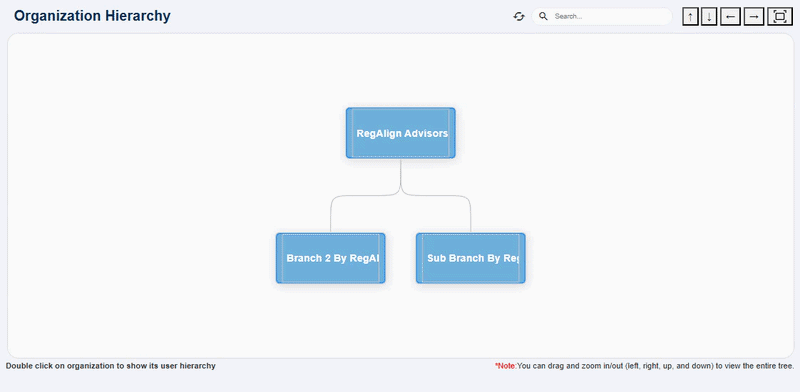Click the double click instruction text
The width and height of the screenshot is (800, 392).
[x=111, y=366]
